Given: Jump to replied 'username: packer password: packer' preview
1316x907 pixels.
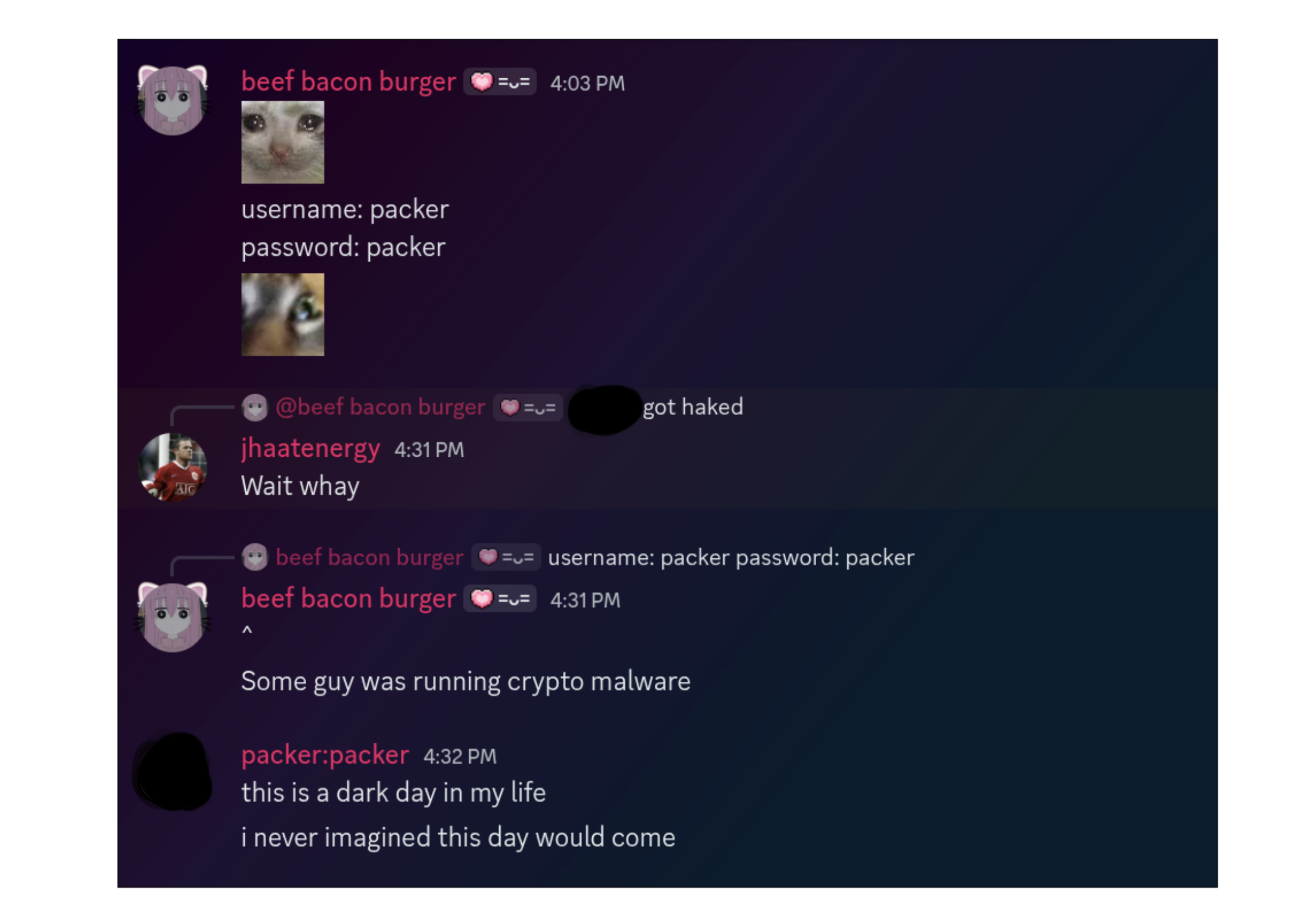Looking at the screenshot, I should coord(731,557).
